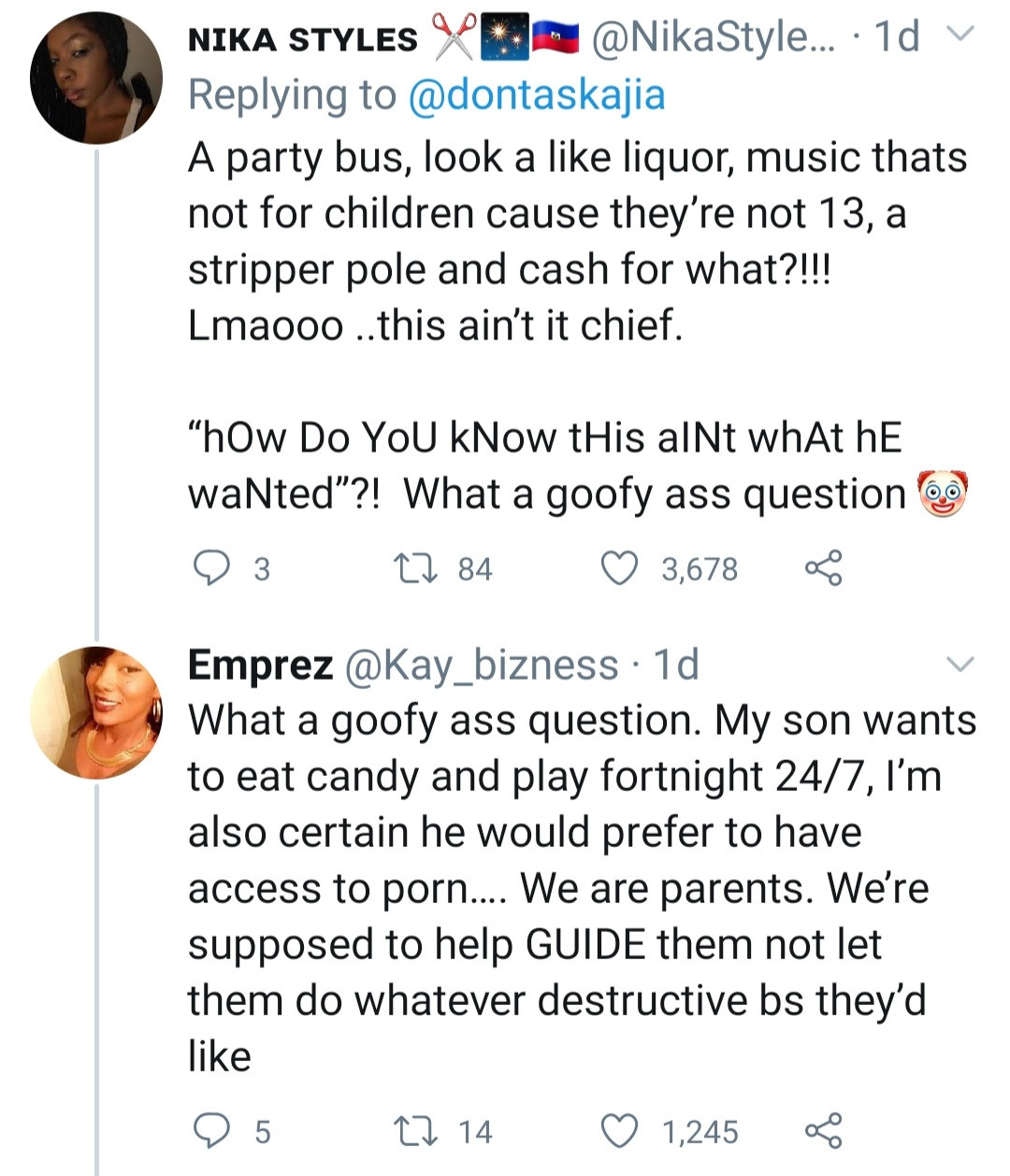
Task: Reply to Emprez's tweet
Action: pyautogui.click(x=211, y=1131)
